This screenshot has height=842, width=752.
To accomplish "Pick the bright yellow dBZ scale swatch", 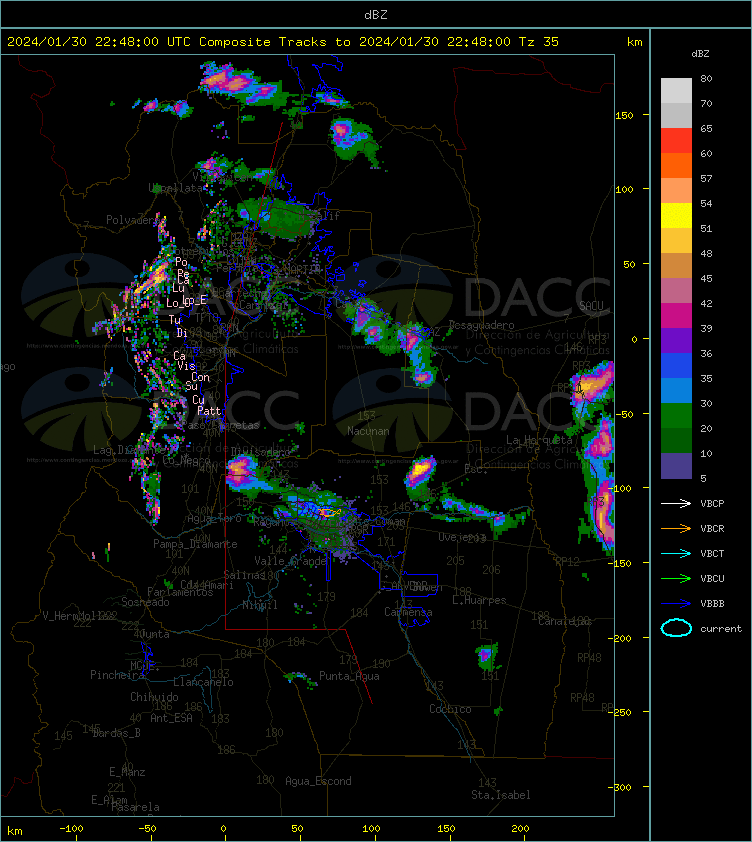I will [676, 215].
